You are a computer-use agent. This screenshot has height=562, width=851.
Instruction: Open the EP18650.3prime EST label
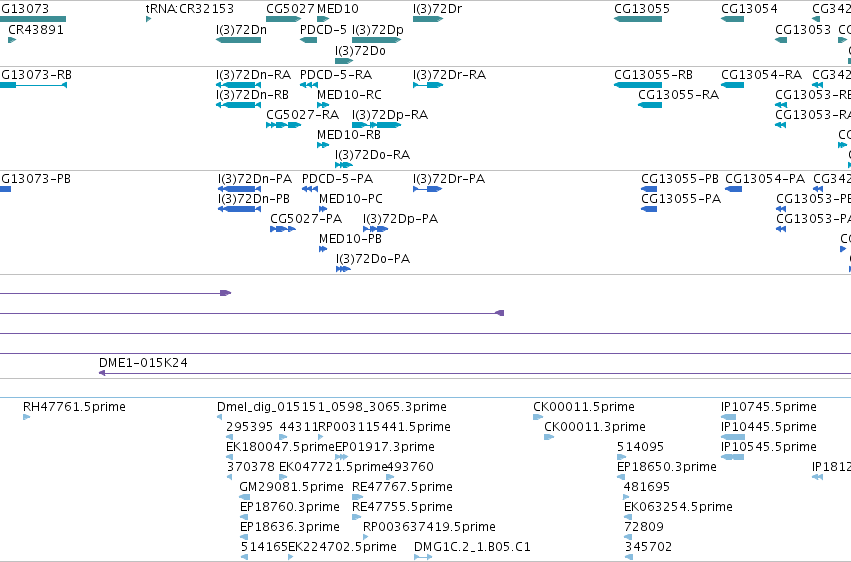point(667,467)
